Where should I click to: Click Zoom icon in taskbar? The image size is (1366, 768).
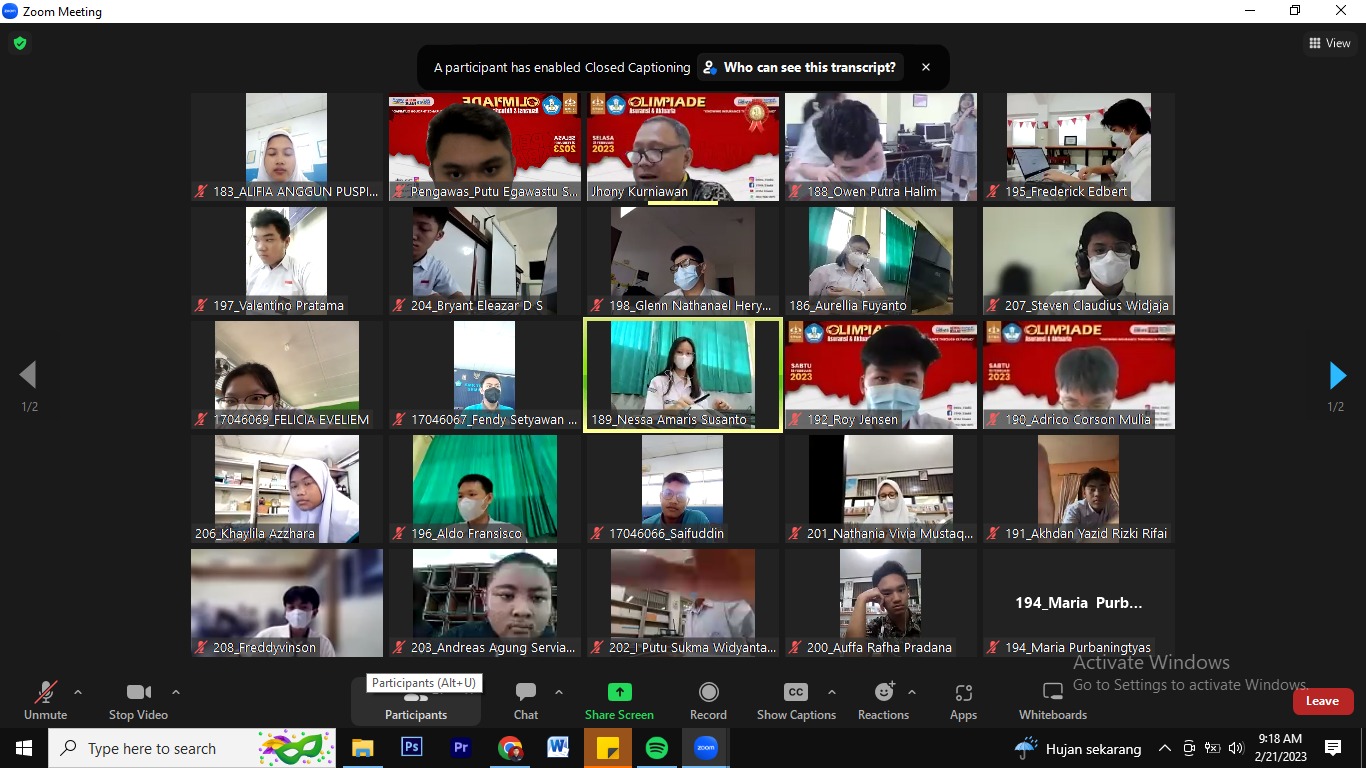[706, 748]
